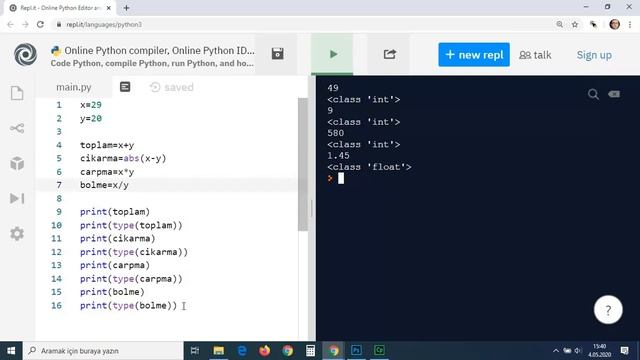Image resolution: width=640 pixels, height=360 pixels.
Task: Bookmark this page with the star
Action: coord(575,24)
